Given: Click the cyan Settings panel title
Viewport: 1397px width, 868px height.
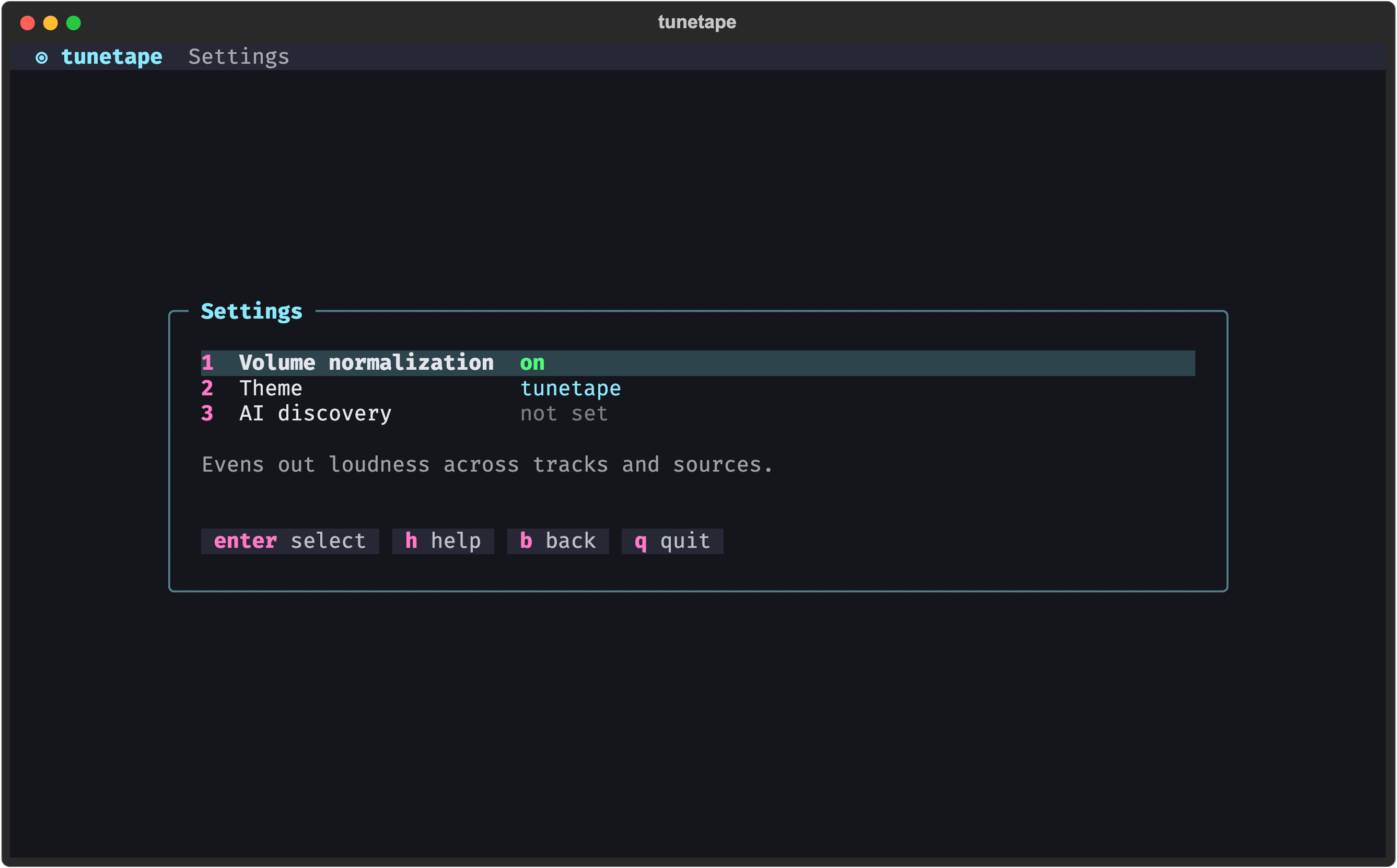Looking at the screenshot, I should pyautogui.click(x=251, y=311).
